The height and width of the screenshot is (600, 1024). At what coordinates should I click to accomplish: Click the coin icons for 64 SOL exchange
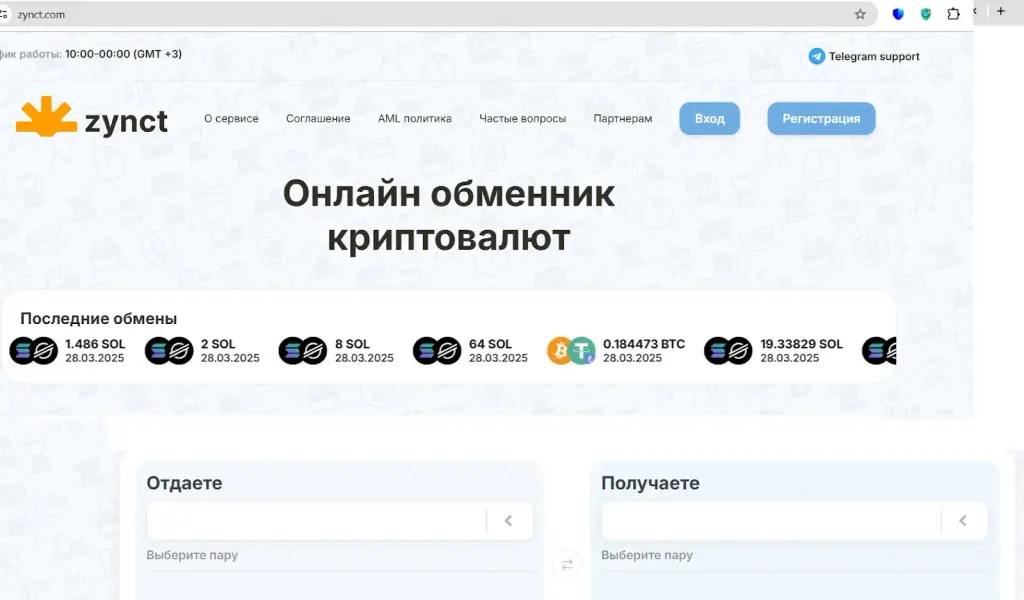[x=437, y=351]
